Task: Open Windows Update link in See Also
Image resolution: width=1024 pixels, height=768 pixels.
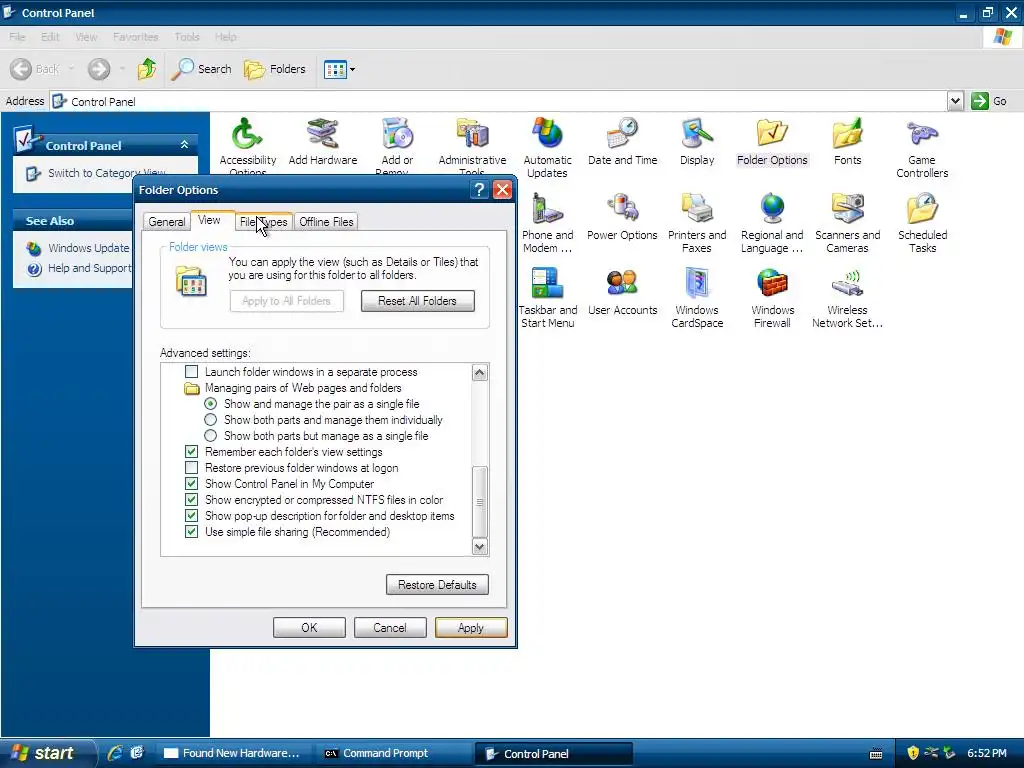Action: click(x=88, y=248)
